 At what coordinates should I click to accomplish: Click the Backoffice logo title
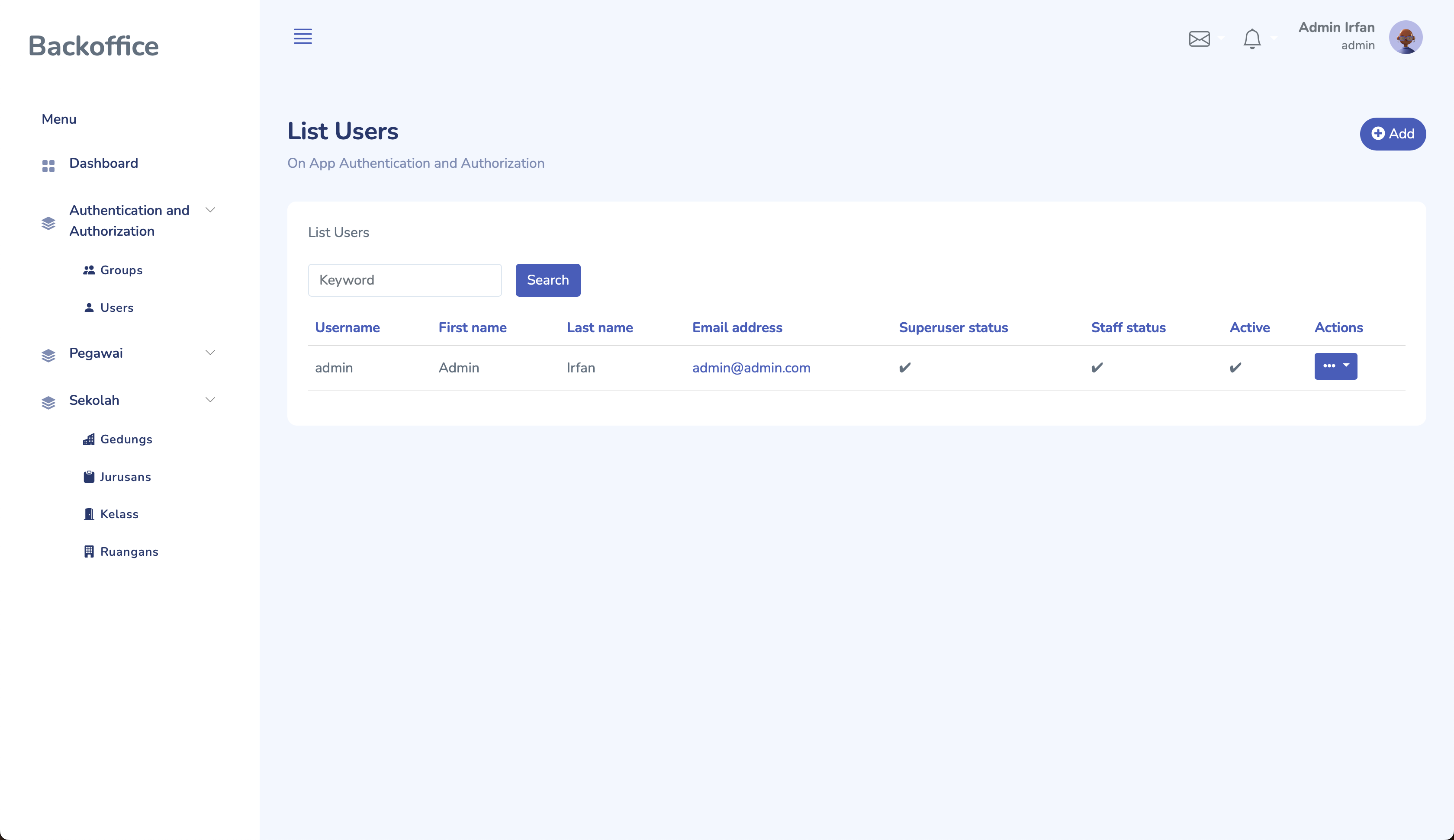point(93,46)
